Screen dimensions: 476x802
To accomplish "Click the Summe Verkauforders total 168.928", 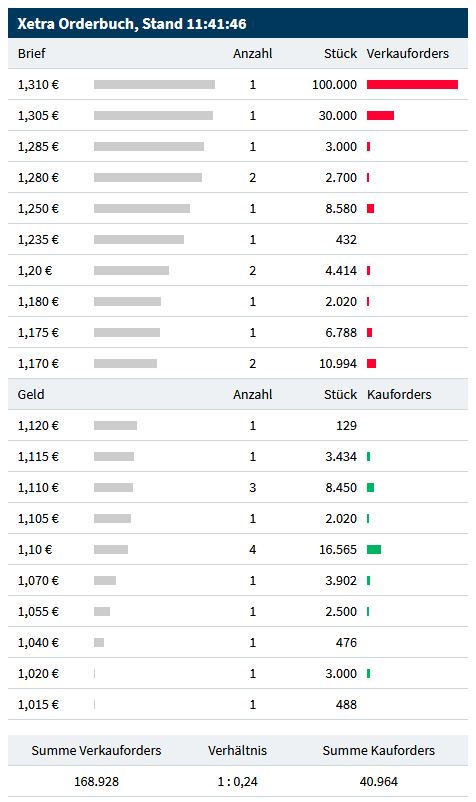I will click(x=96, y=782).
